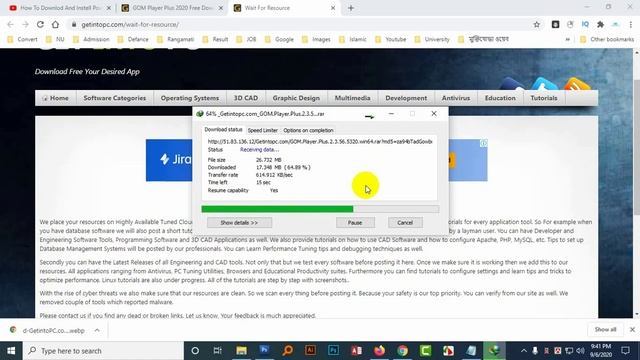The image size is (640, 360).
Task: Open the Windows Start menu
Action: click(11, 351)
